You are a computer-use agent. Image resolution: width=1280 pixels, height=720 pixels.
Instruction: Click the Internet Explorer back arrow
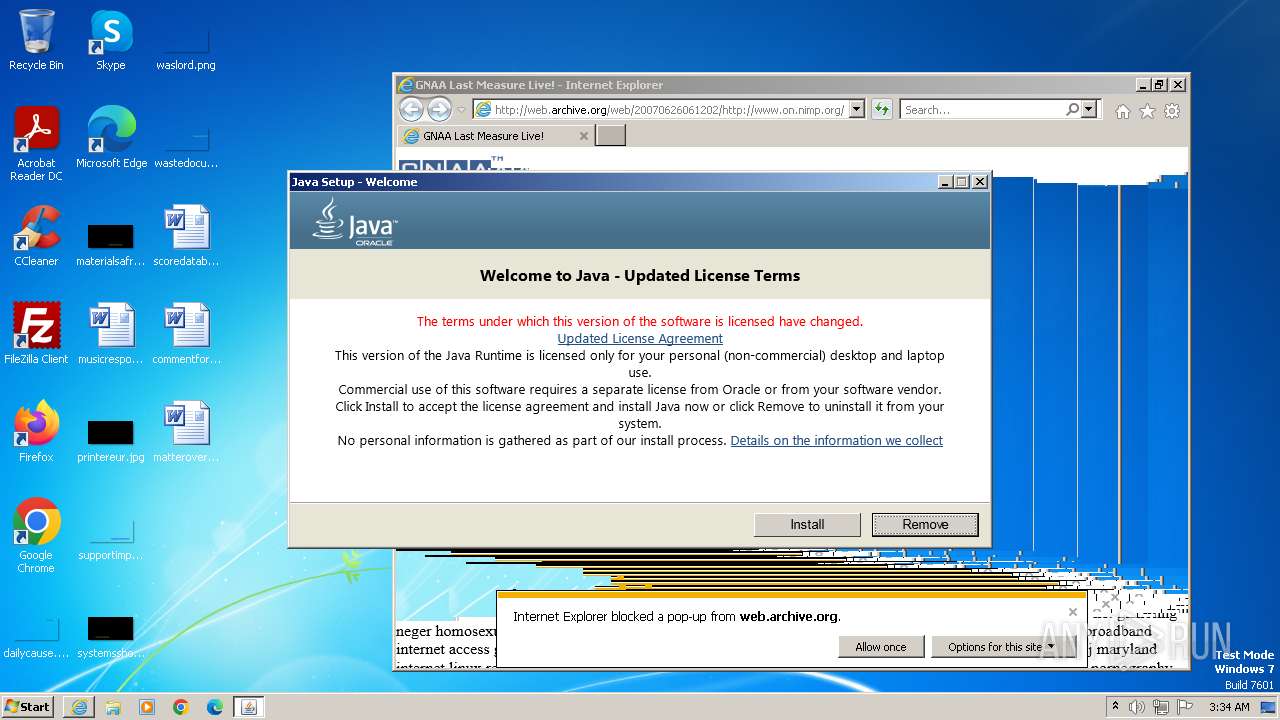411,110
